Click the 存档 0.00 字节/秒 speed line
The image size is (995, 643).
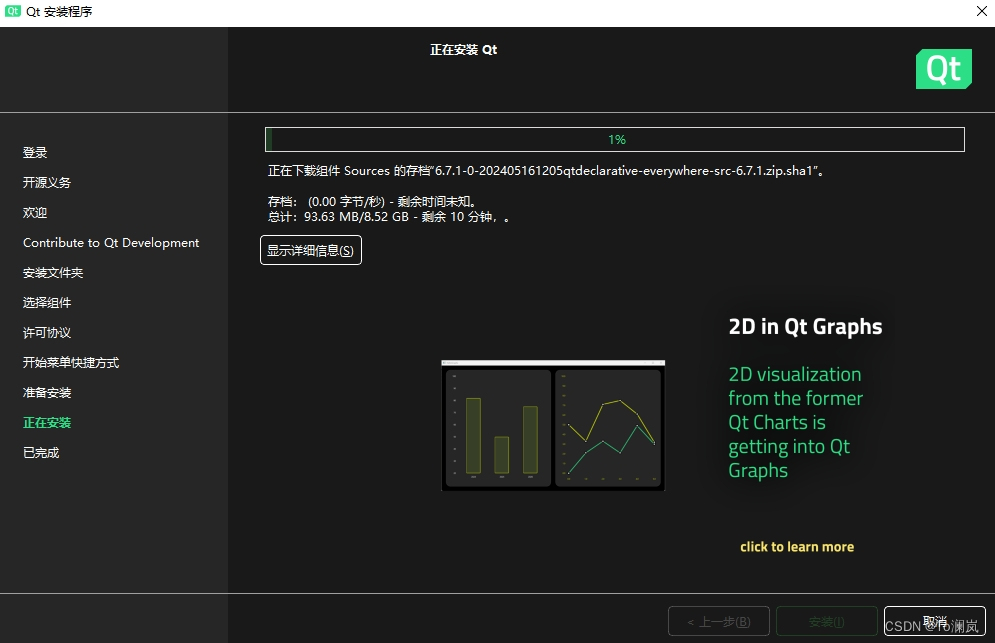[x=372, y=201]
